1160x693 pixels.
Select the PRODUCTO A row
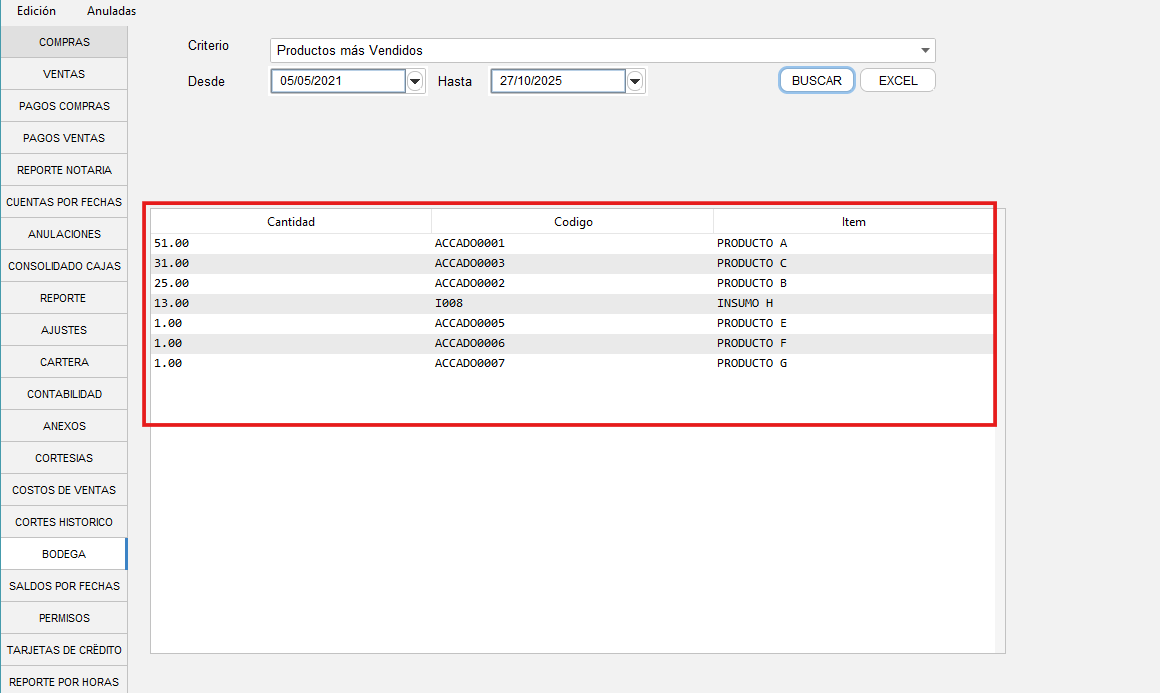(752, 243)
